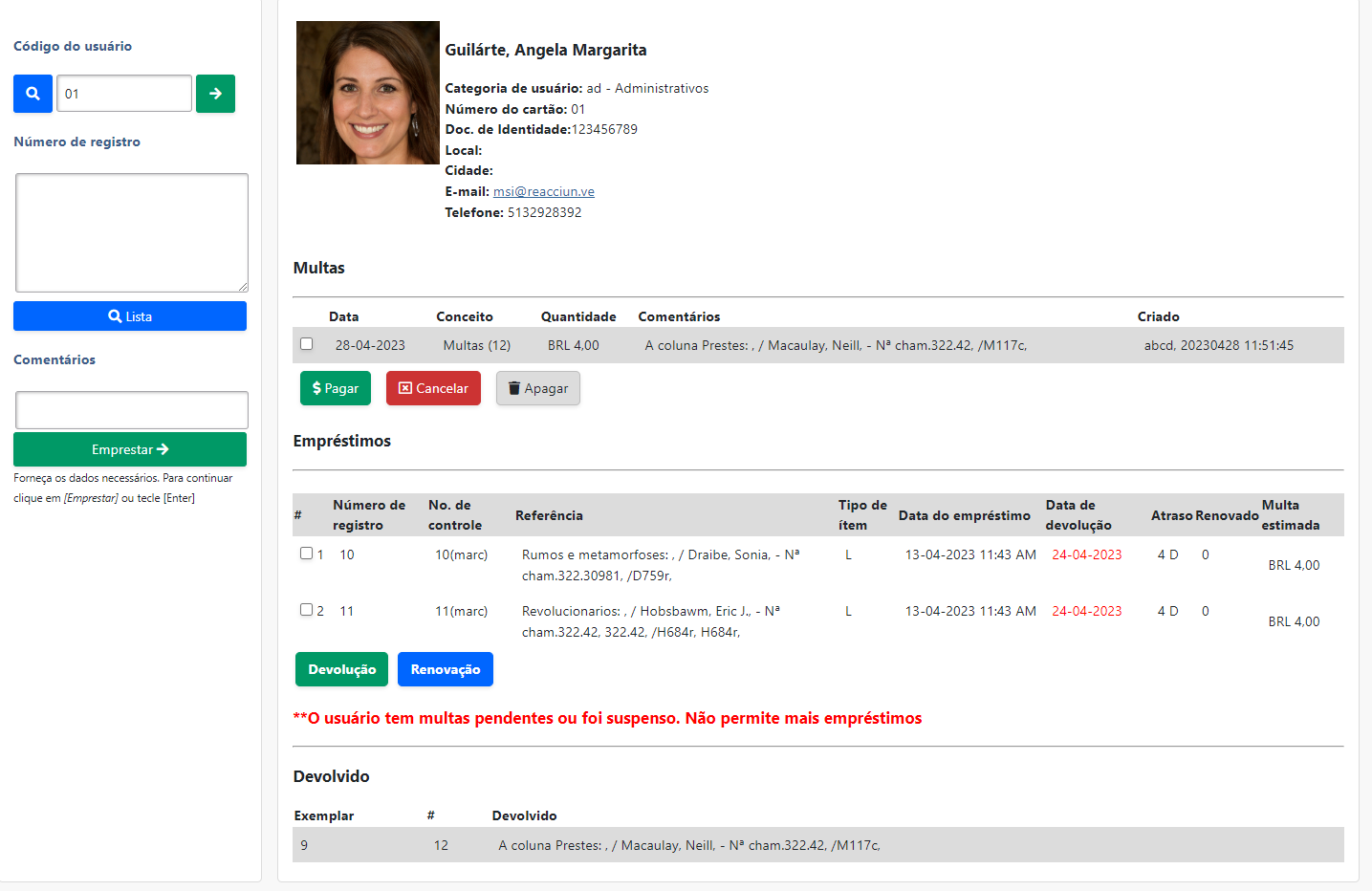This screenshot has height=891, width=1372.
Task: Click the returned item A coluna Prestes row
Action: (688, 845)
